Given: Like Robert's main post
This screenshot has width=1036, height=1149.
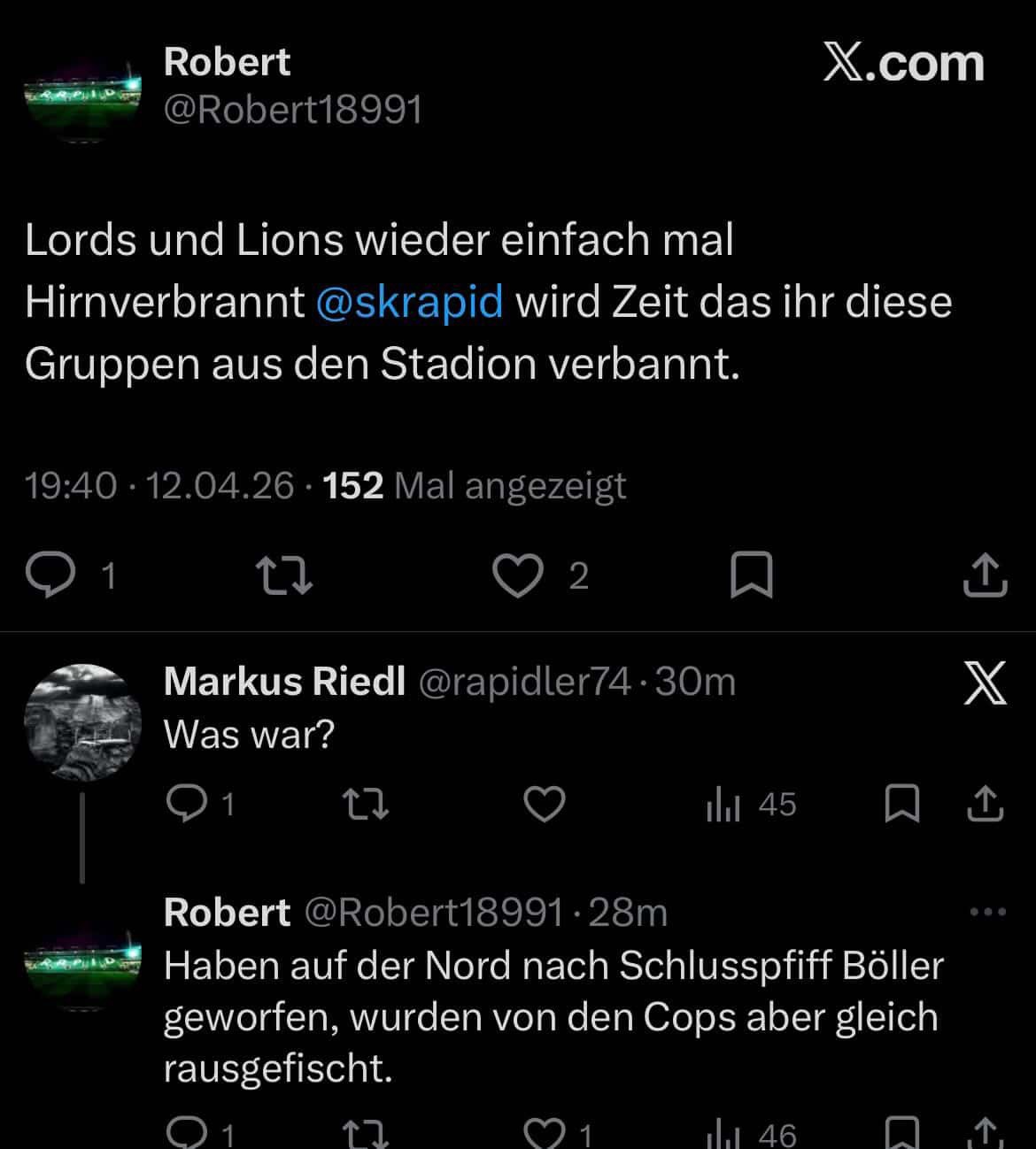Looking at the screenshot, I should (517, 575).
